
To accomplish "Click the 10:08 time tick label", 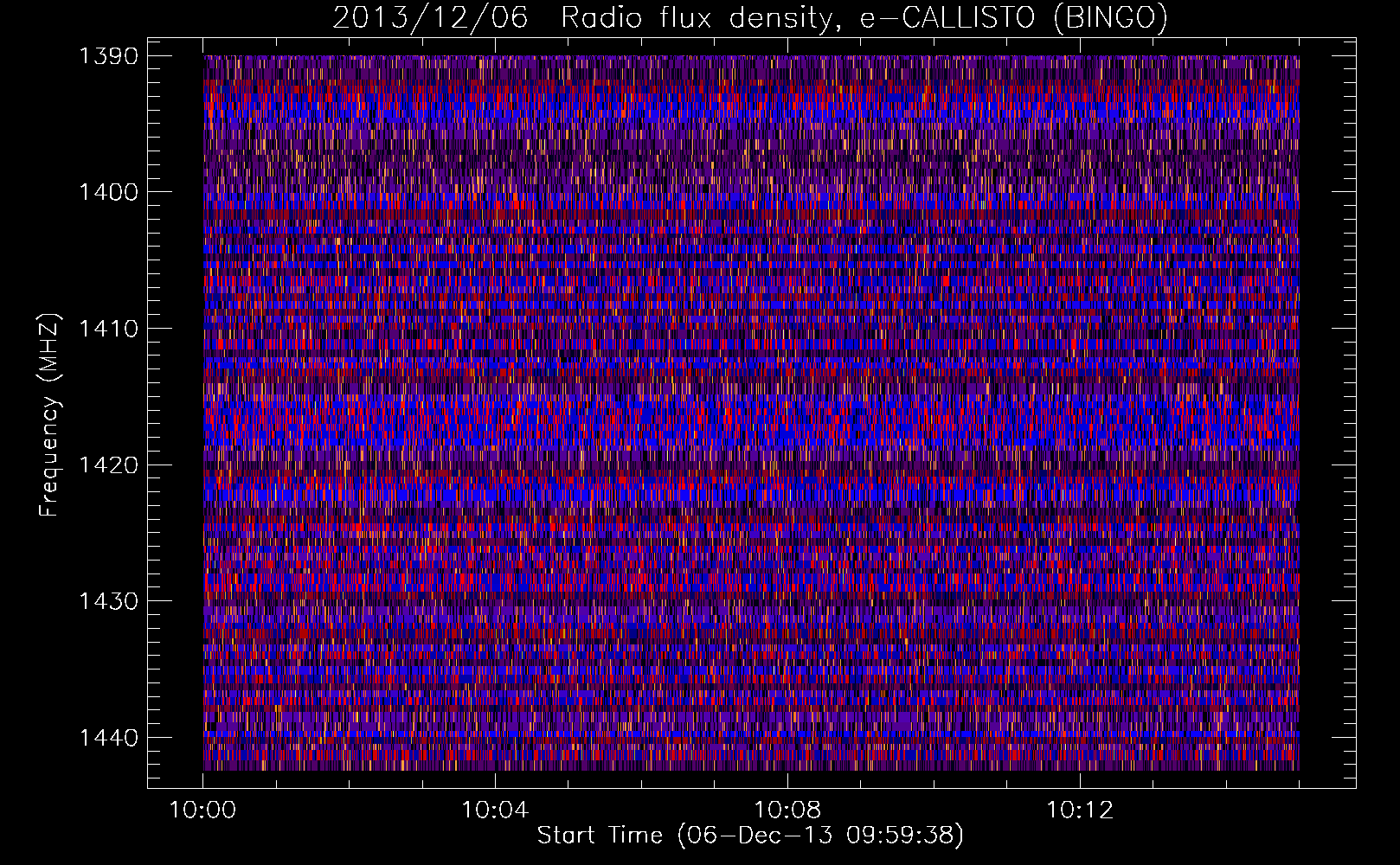I will pyautogui.click(x=787, y=811).
